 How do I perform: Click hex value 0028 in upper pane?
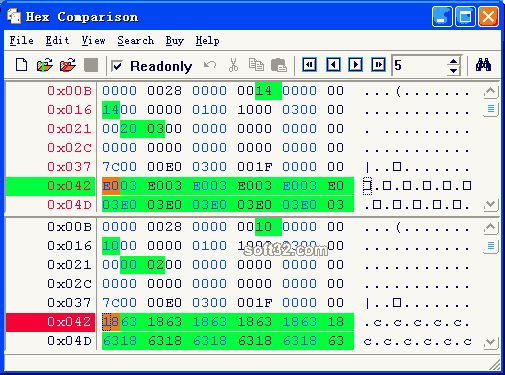coord(165,91)
